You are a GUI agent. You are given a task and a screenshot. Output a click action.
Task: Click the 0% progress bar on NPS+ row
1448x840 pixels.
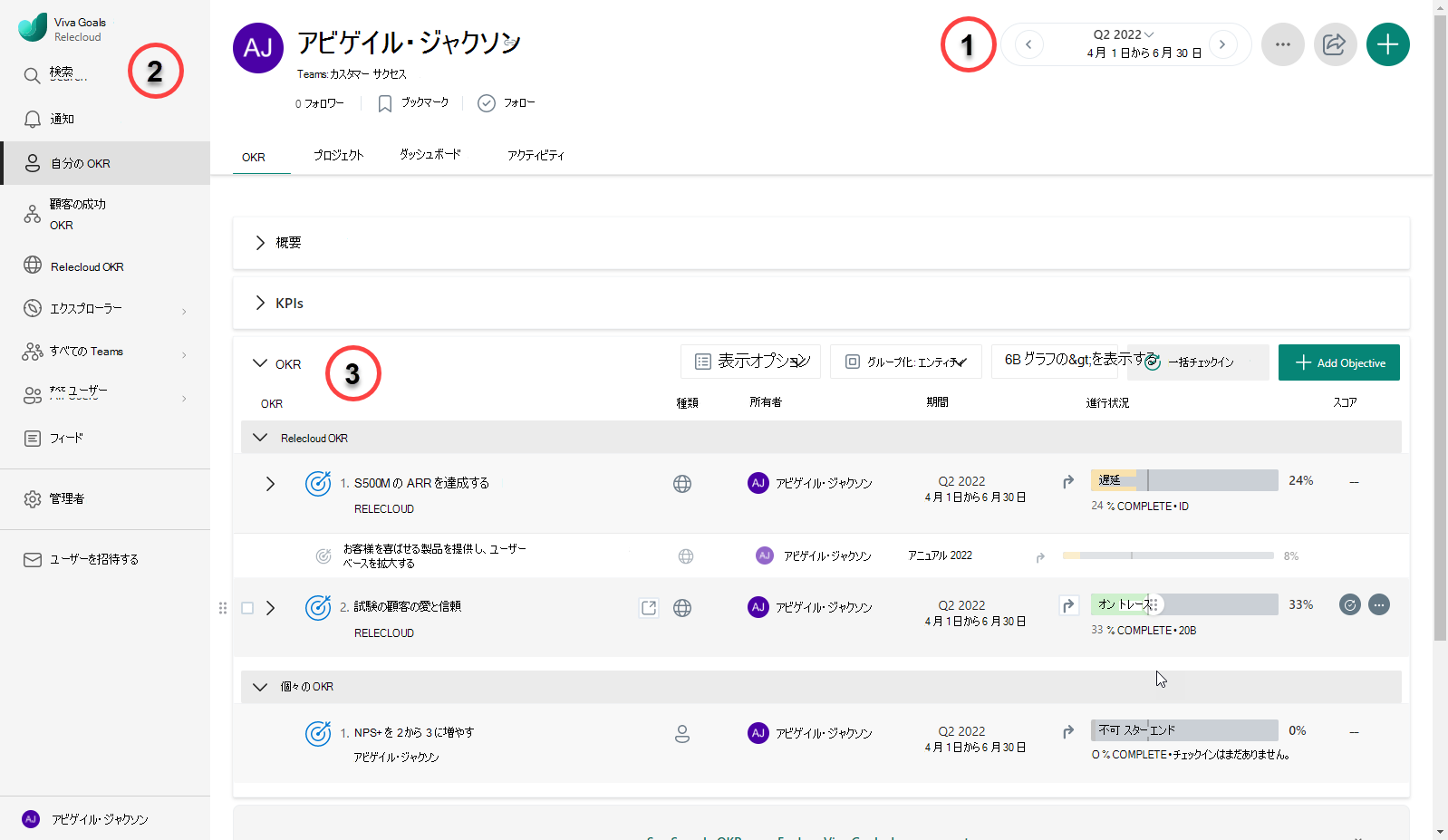1184,730
